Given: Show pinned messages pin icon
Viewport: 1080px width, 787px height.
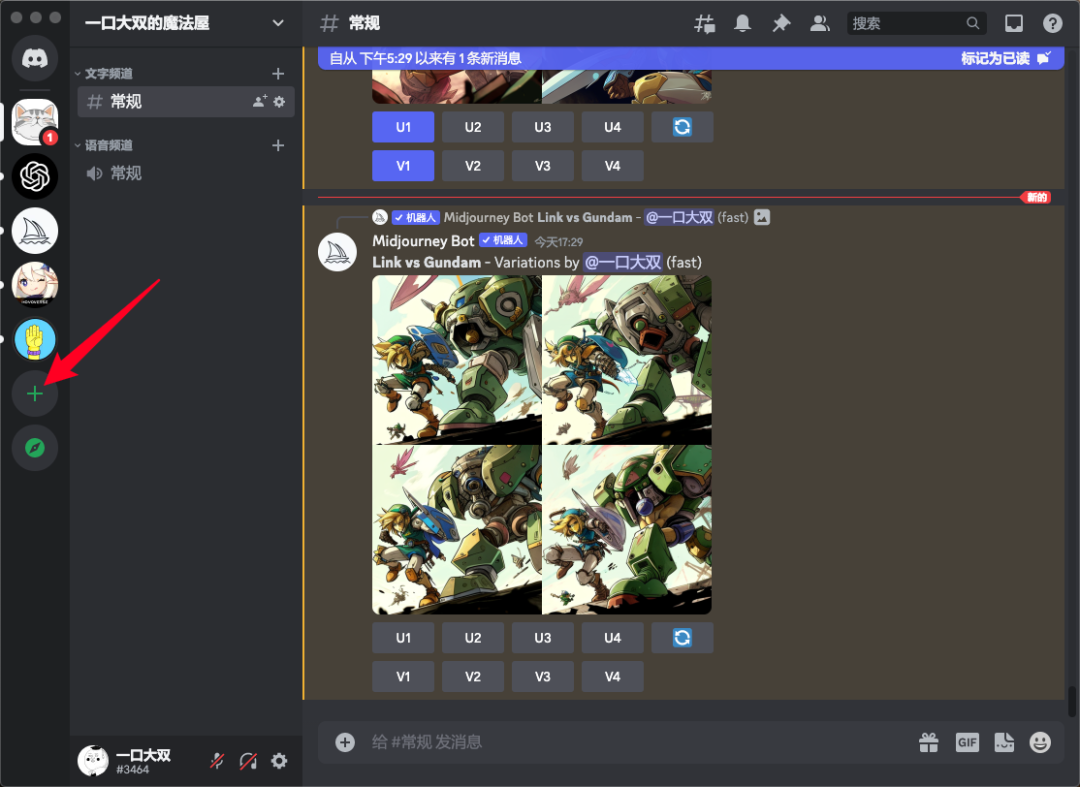Looking at the screenshot, I should (x=780, y=23).
